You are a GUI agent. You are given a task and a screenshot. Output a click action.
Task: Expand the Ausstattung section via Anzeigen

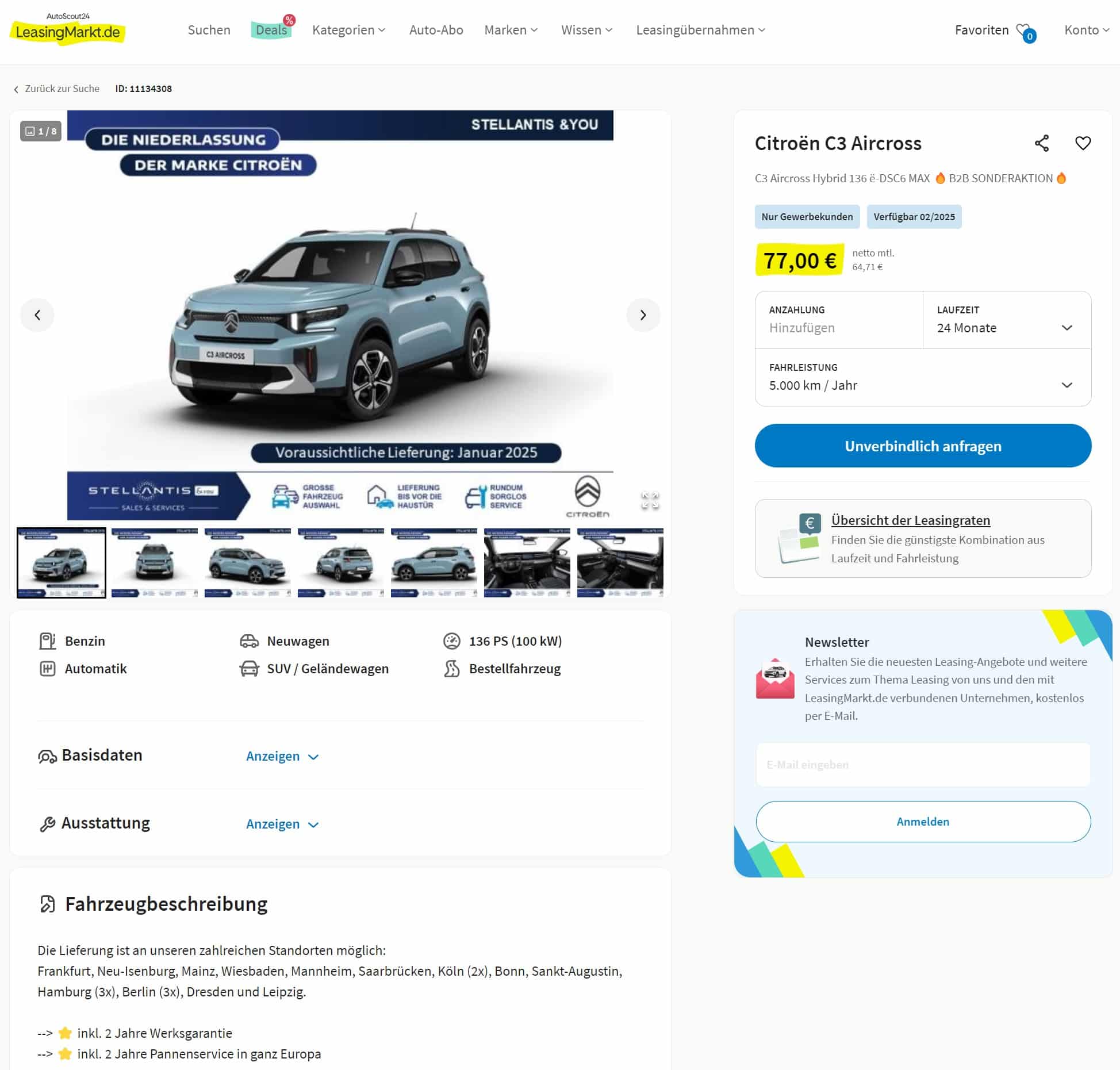(x=282, y=824)
